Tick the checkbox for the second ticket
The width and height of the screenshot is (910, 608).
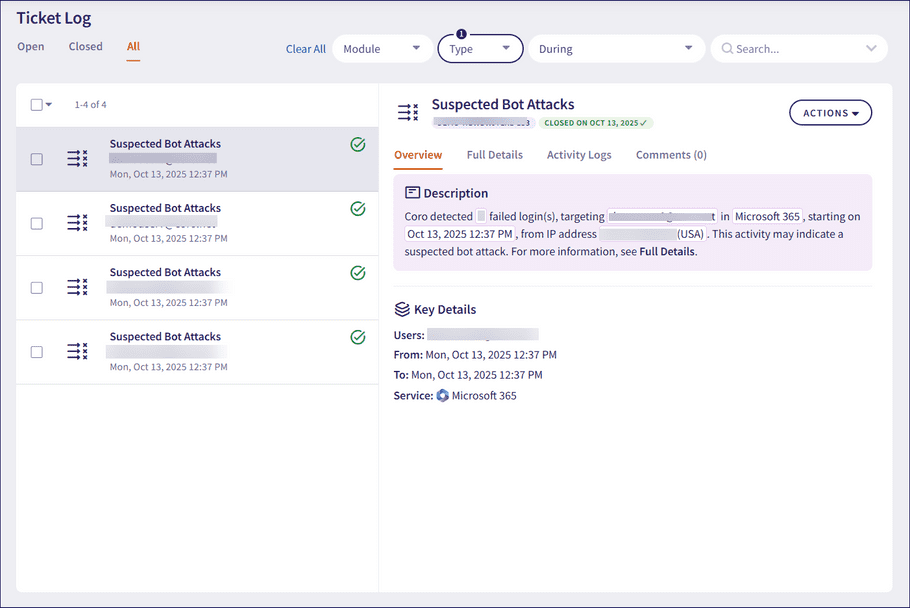[x=37, y=223]
